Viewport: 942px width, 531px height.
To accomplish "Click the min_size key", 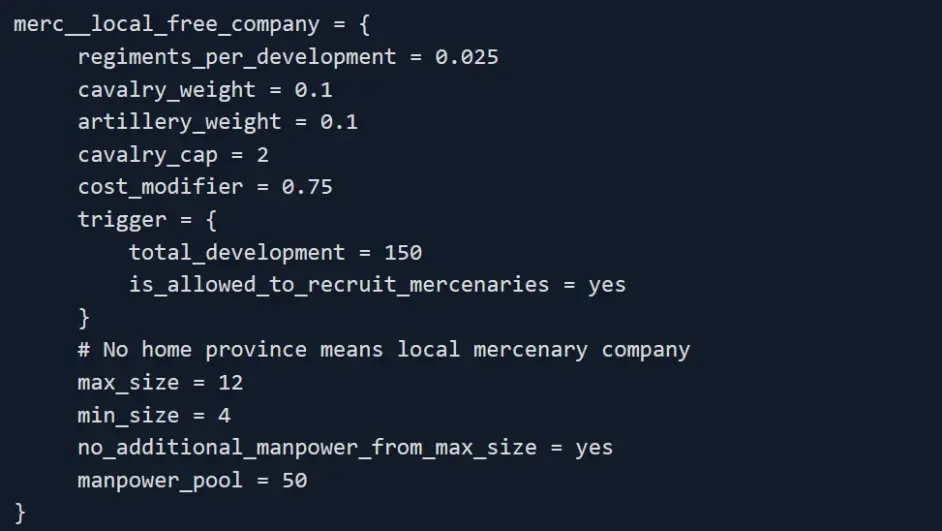I will [122, 415].
